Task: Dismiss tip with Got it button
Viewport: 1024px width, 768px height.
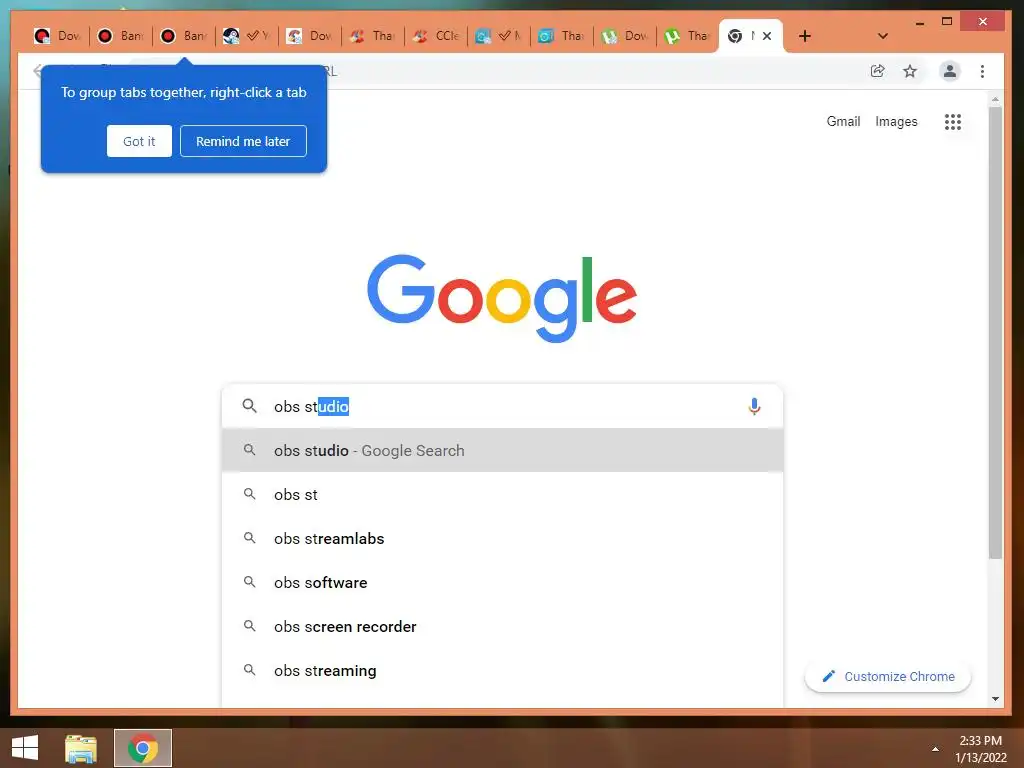Action: point(139,141)
